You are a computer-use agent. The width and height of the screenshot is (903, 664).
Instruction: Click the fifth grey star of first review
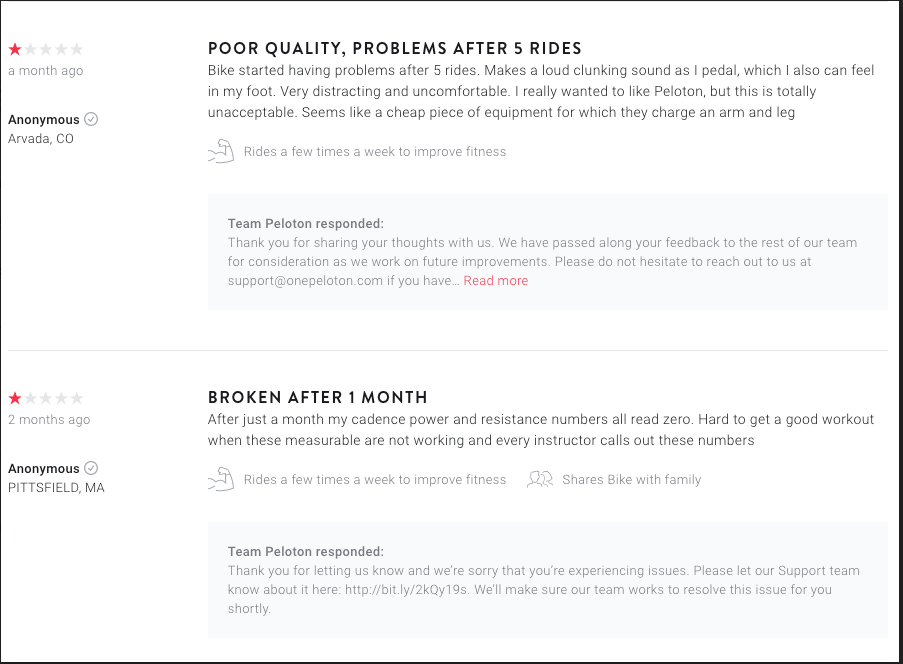tap(77, 49)
